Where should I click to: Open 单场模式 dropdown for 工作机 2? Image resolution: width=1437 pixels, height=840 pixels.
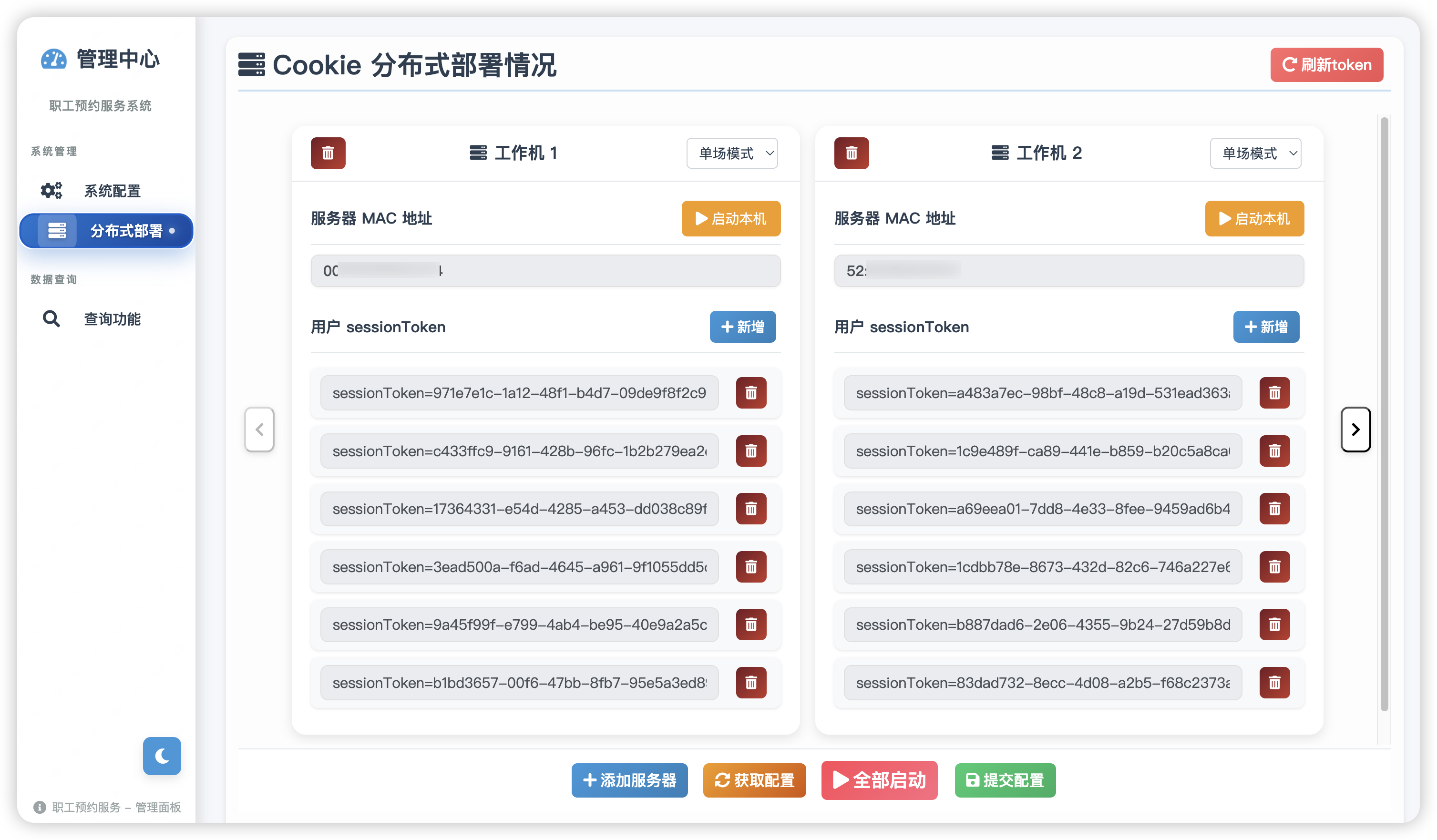(1256, 153)
